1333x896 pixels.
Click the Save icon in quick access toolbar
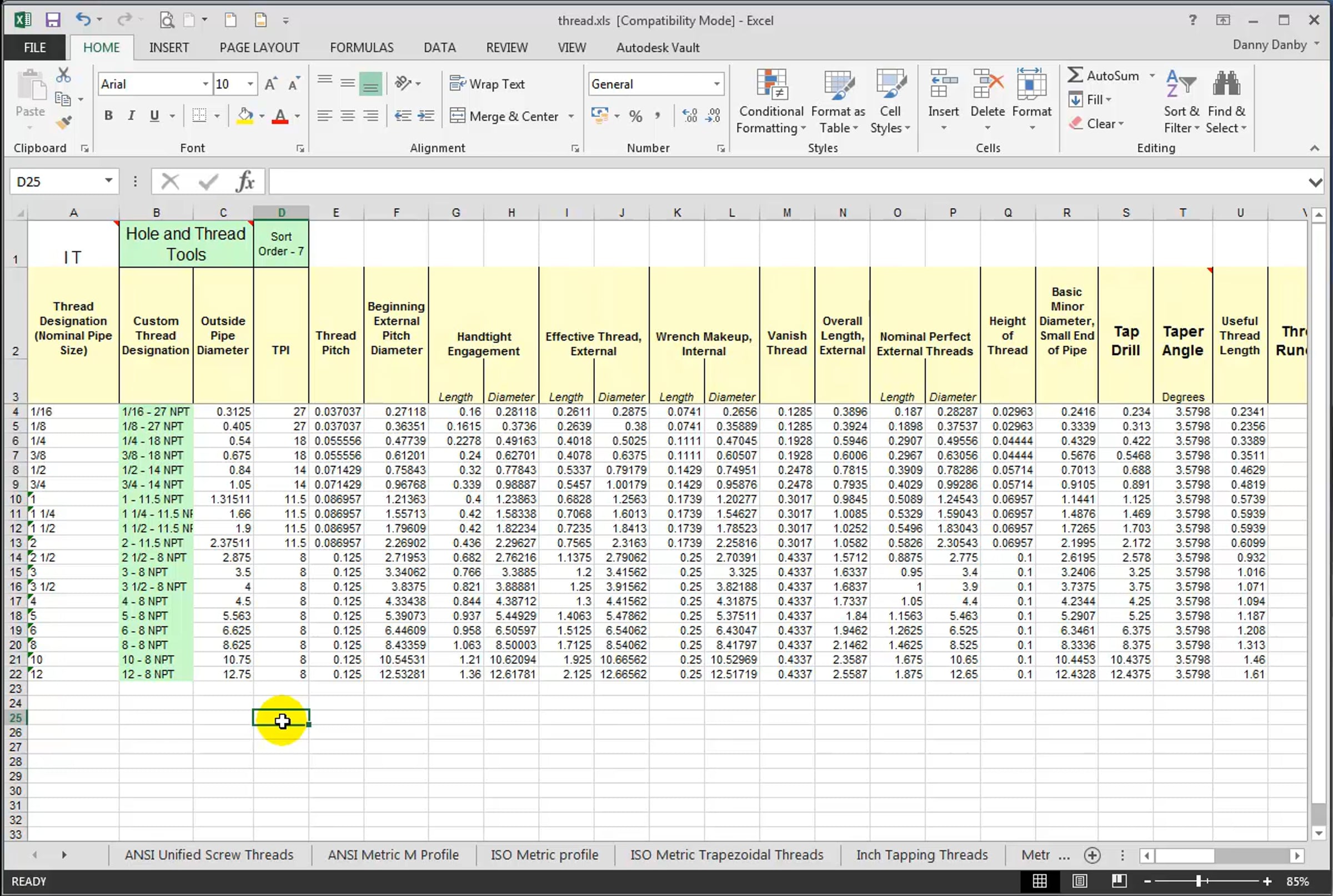pos(53,21)
